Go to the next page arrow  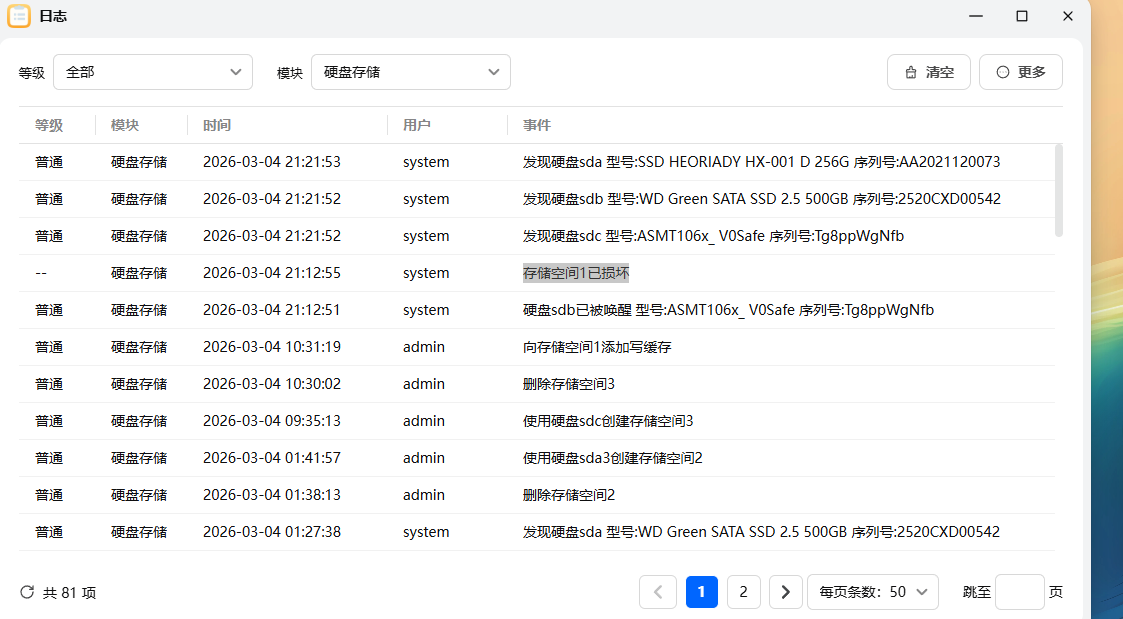pyautogui.click(x=786, y=592)
